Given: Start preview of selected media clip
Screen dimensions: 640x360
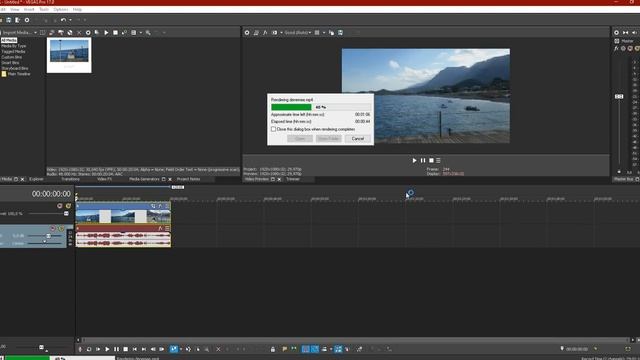Looking at the screenshot, I should [x=106, y=33].
